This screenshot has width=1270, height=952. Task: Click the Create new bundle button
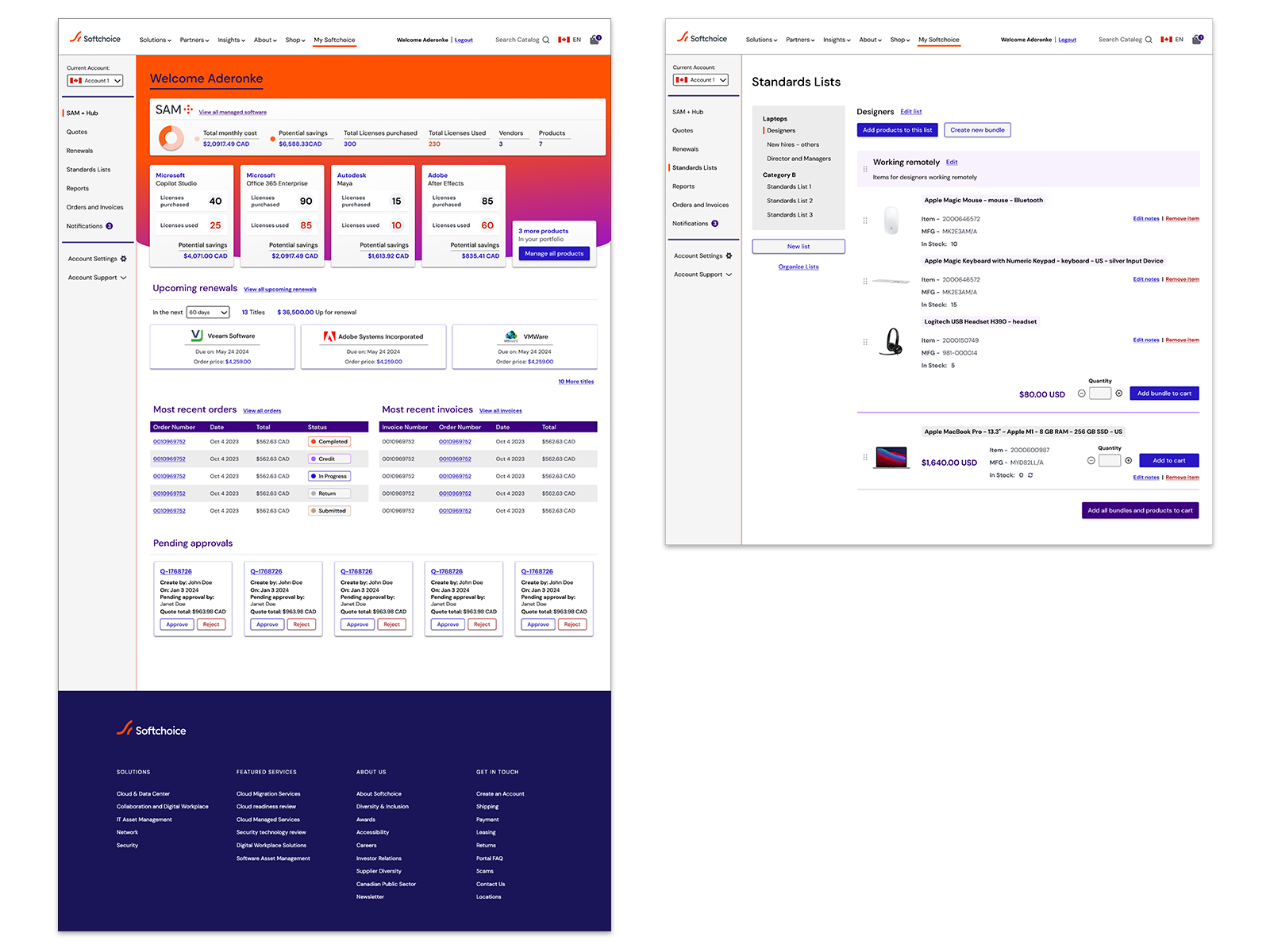[x=977, y=130]
